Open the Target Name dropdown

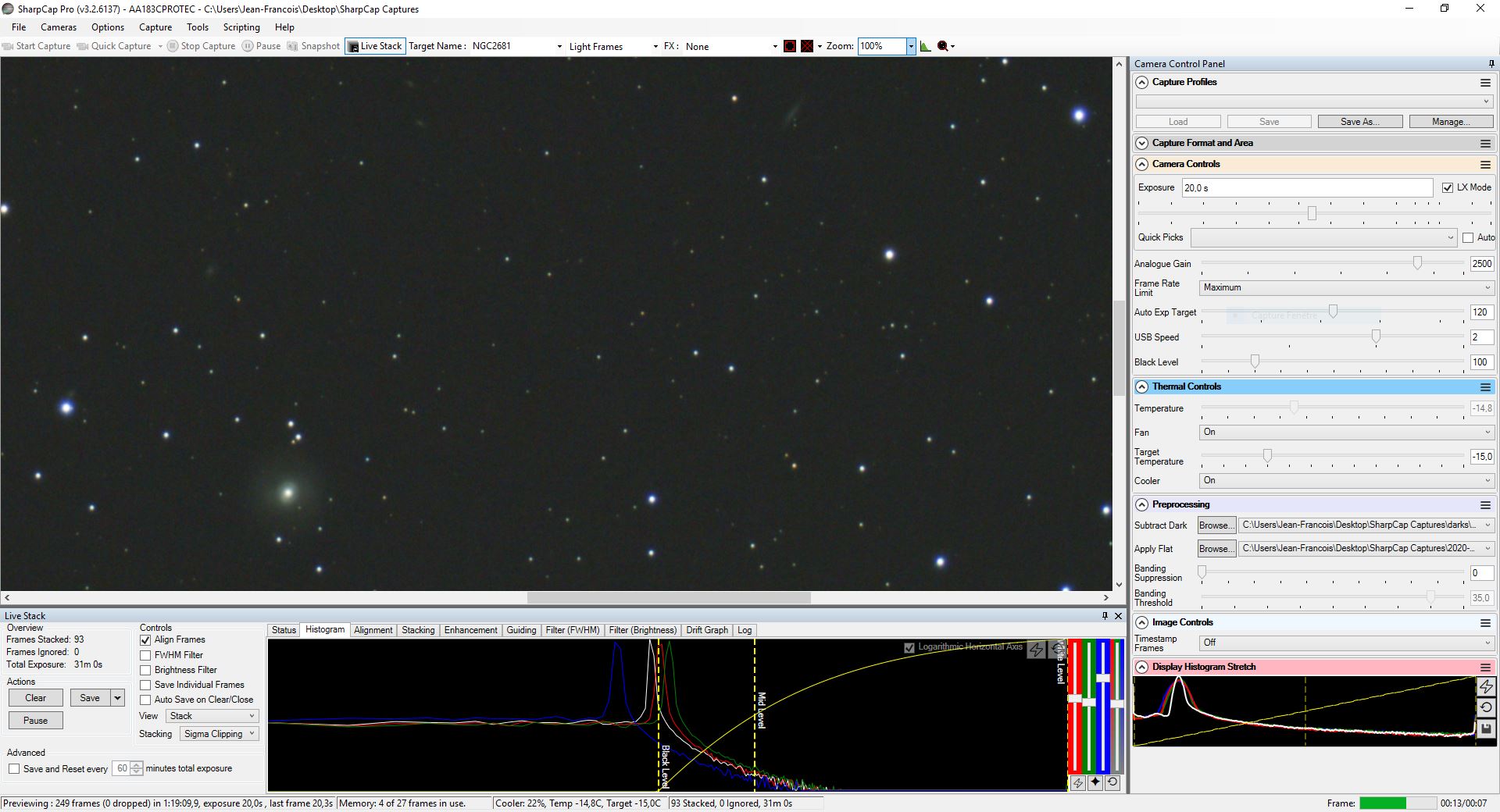click(x=559, y=47)
